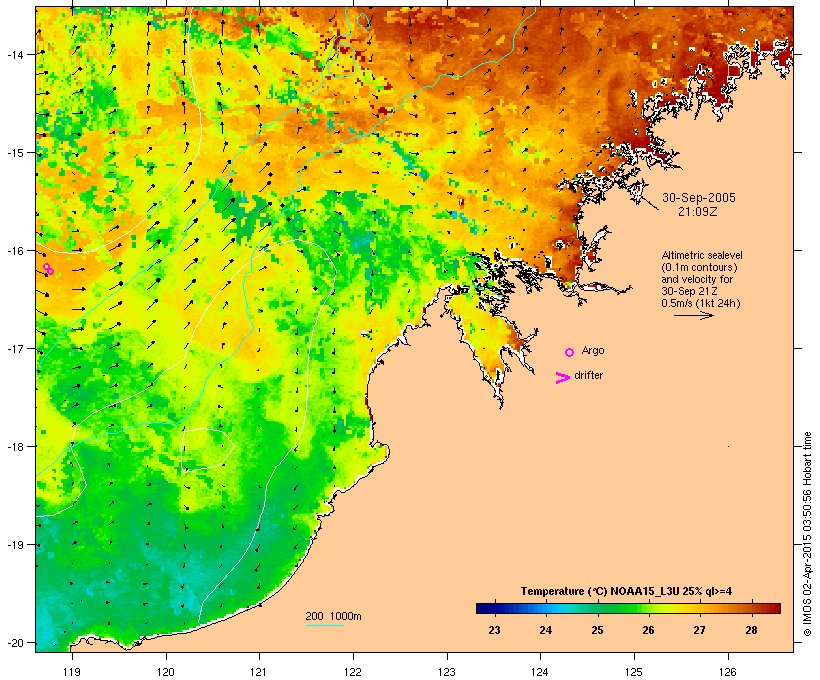
Task: Click the temperature color bar legend
Action: coord(628,608)
